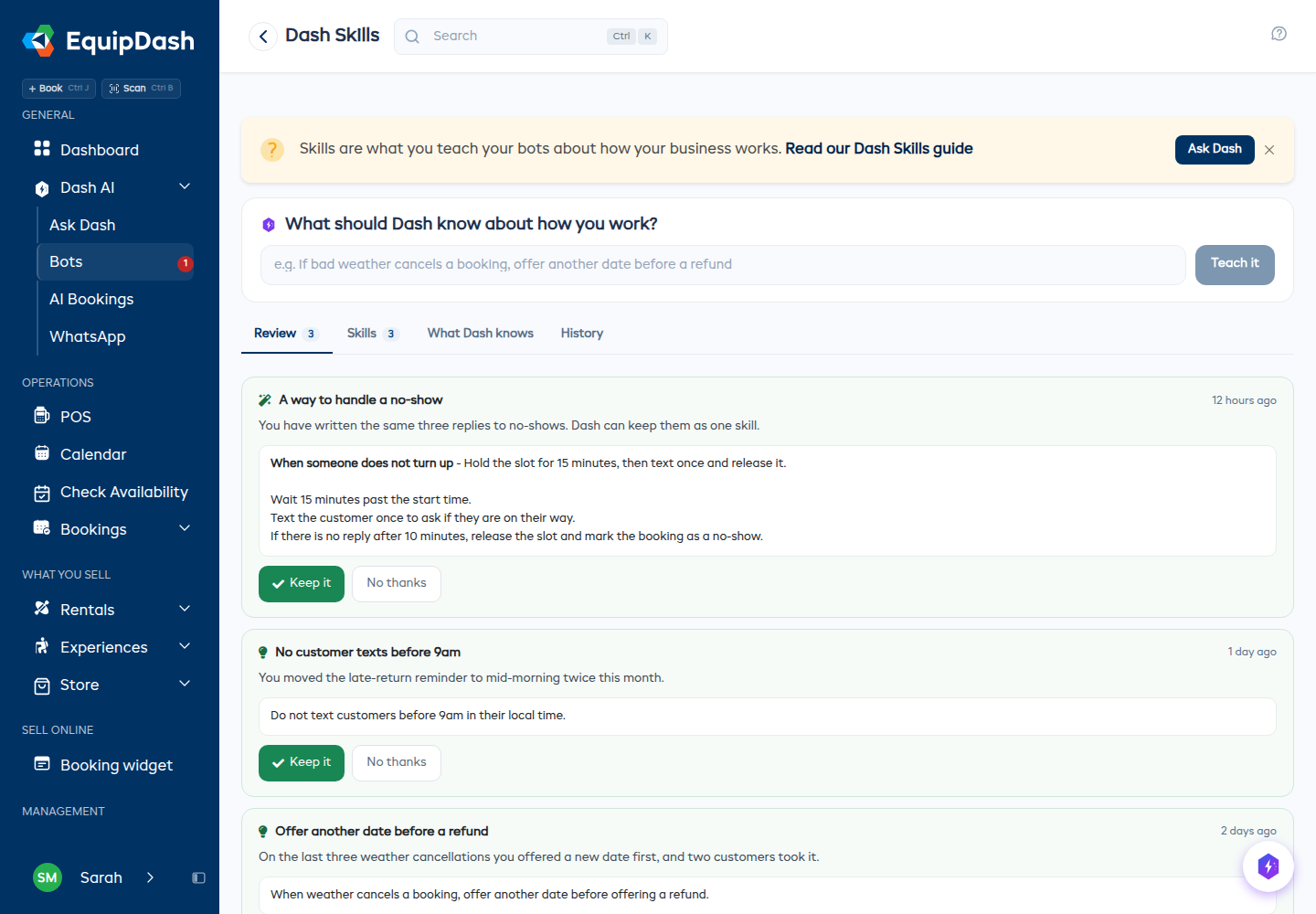This screenshot has height=914, width=1316.
Task: Click the Teach it button
Action: [1235, 265]
